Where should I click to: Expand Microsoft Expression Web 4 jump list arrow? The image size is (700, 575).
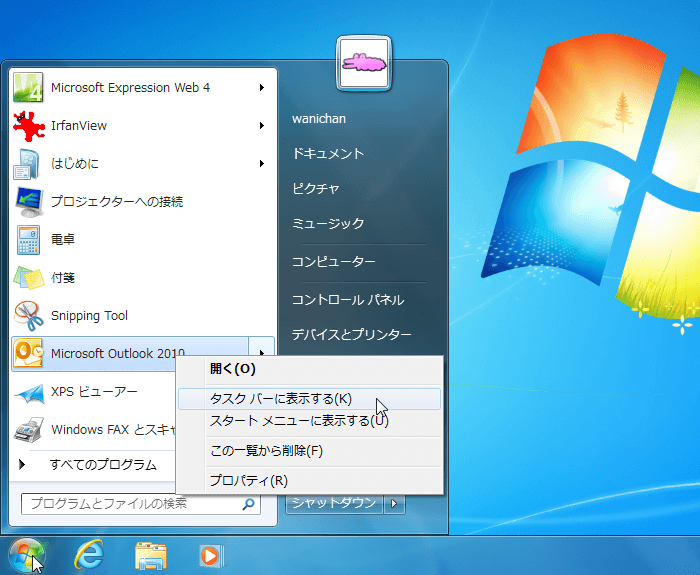[x=262, y=88]
